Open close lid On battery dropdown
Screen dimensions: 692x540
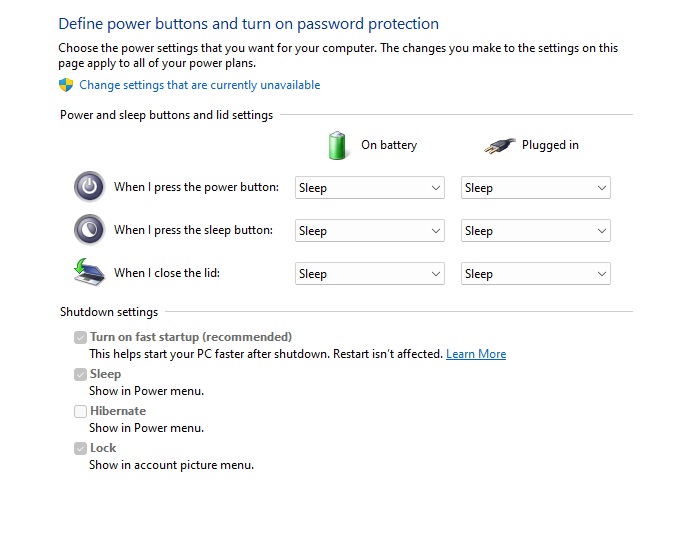pos(370,274)
